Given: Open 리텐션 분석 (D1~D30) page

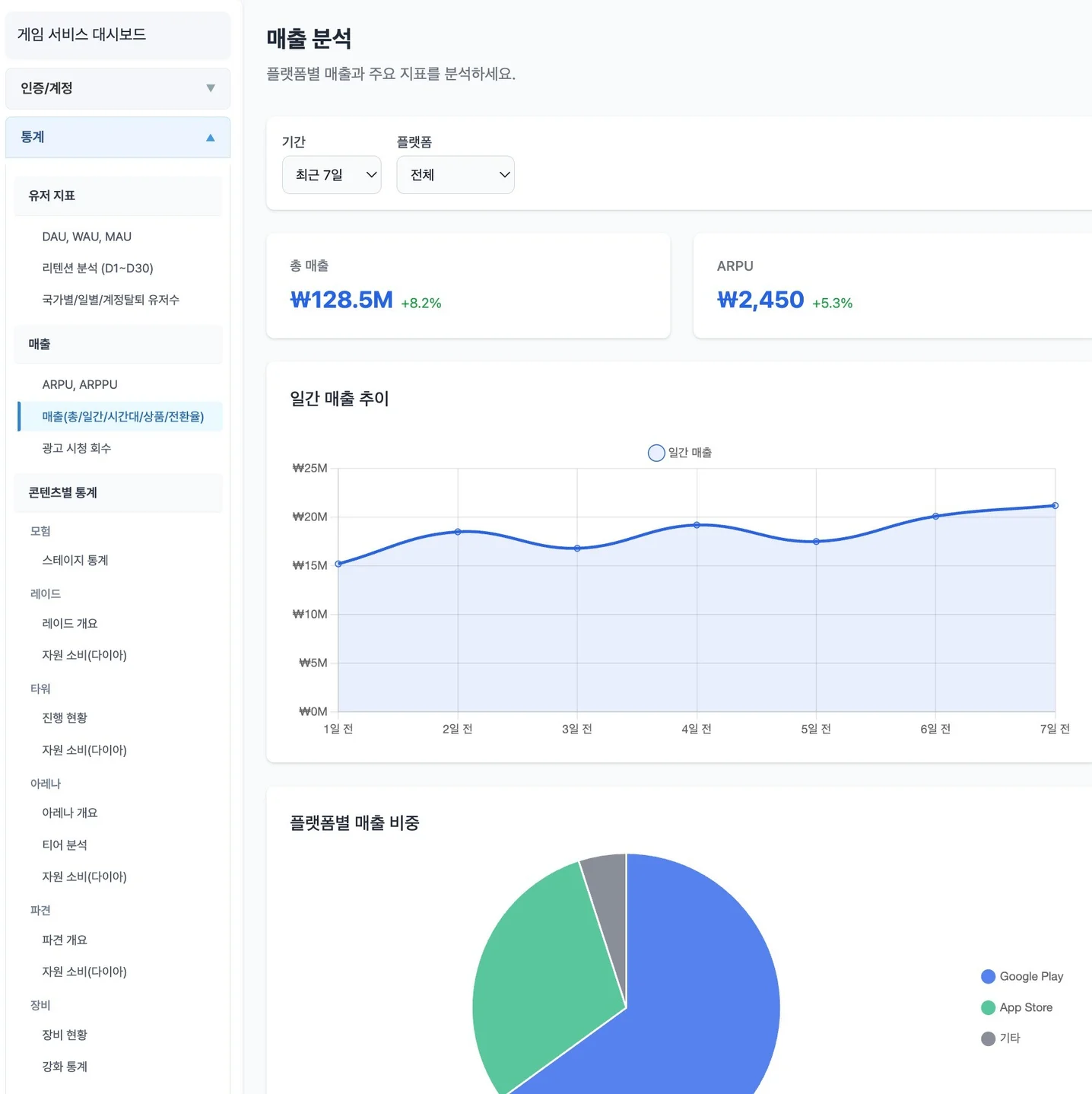Looking at the screenshot, I should click(97, 268).
